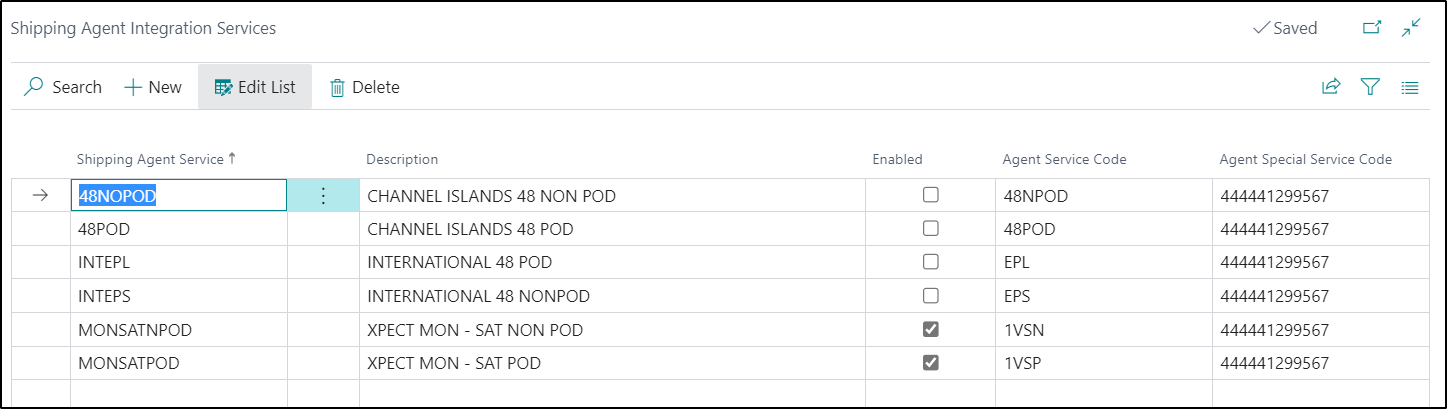
Task: Click the Search magnifier icon
Action: tap(35, 87)
